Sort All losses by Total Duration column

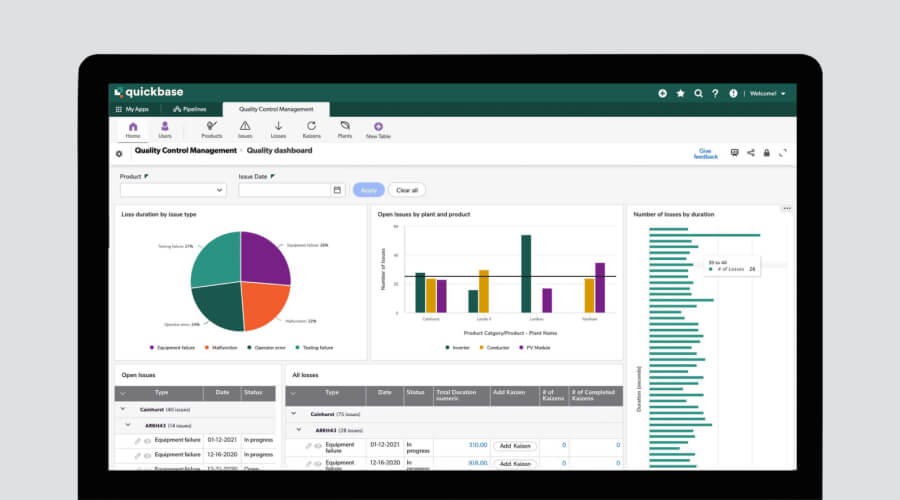[x=462, y=396]
